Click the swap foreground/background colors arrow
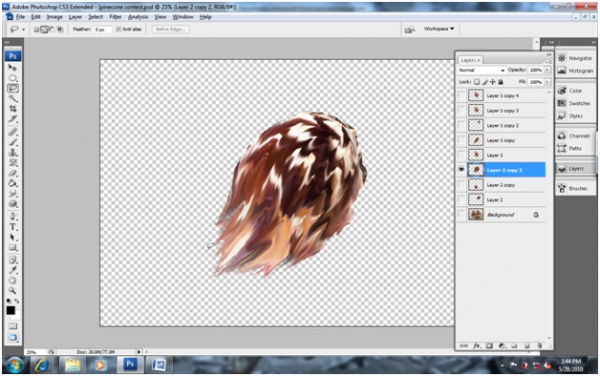 16,301
